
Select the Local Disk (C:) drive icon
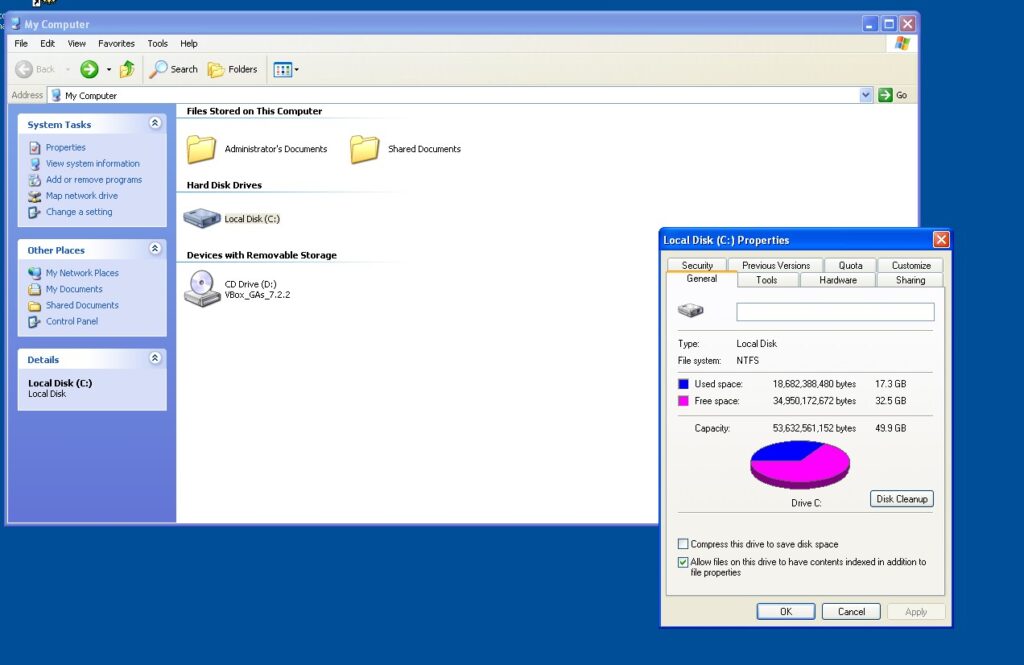click(203, 218)
